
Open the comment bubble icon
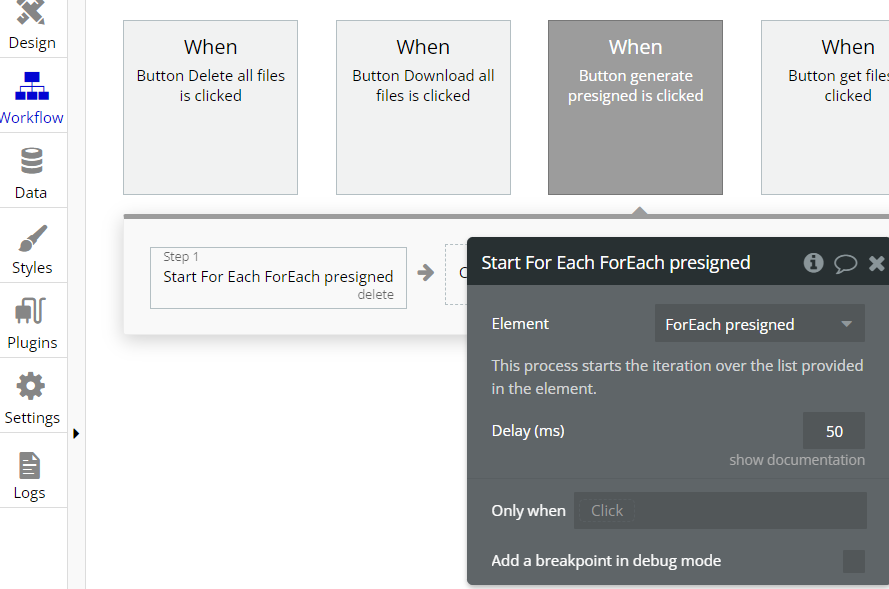click(x=845, y=263)
